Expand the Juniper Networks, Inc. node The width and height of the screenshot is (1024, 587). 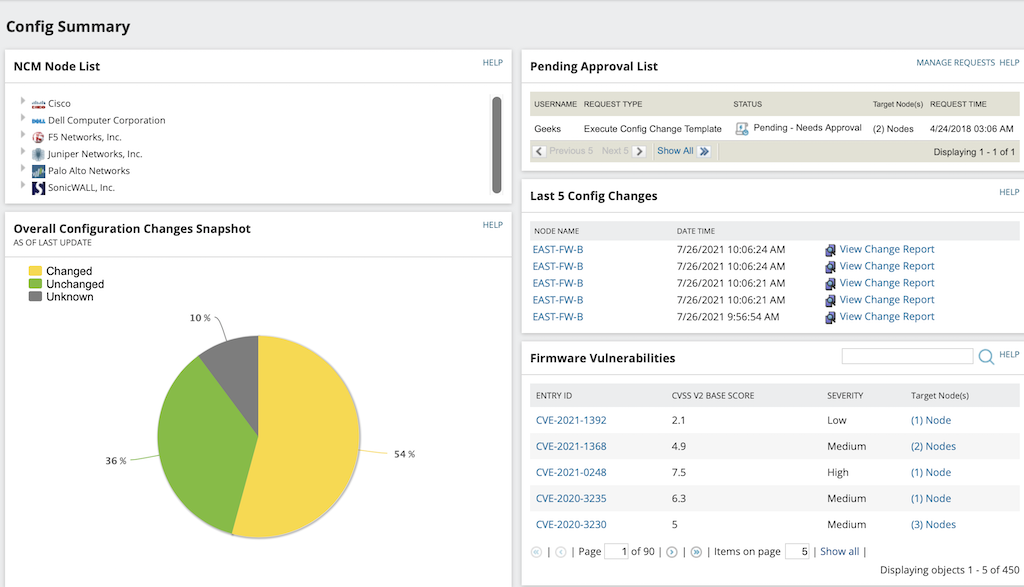(23, 153)
